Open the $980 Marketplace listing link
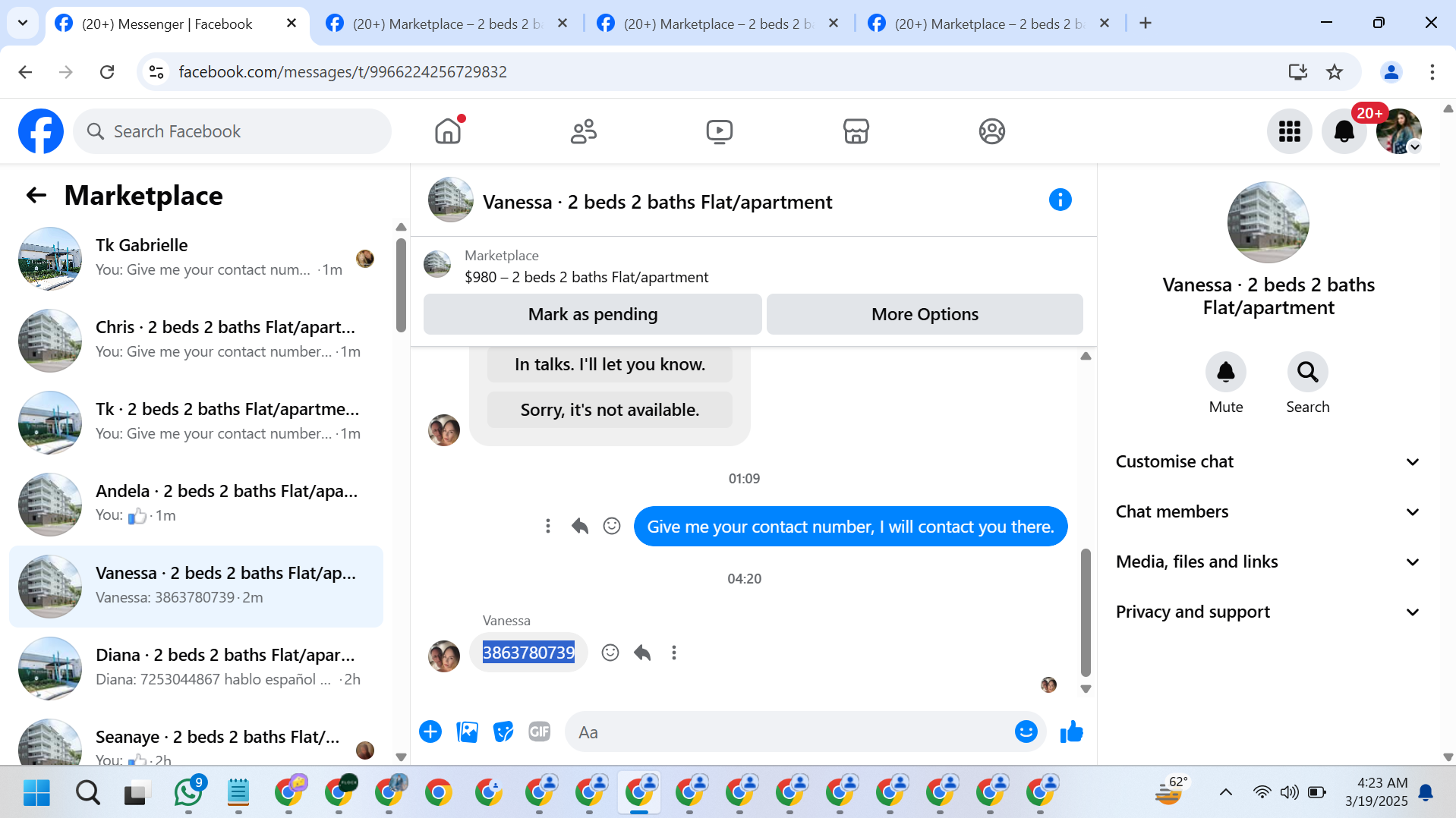The height and width of the screenshot is (818, 1456). tap(586, 277)
